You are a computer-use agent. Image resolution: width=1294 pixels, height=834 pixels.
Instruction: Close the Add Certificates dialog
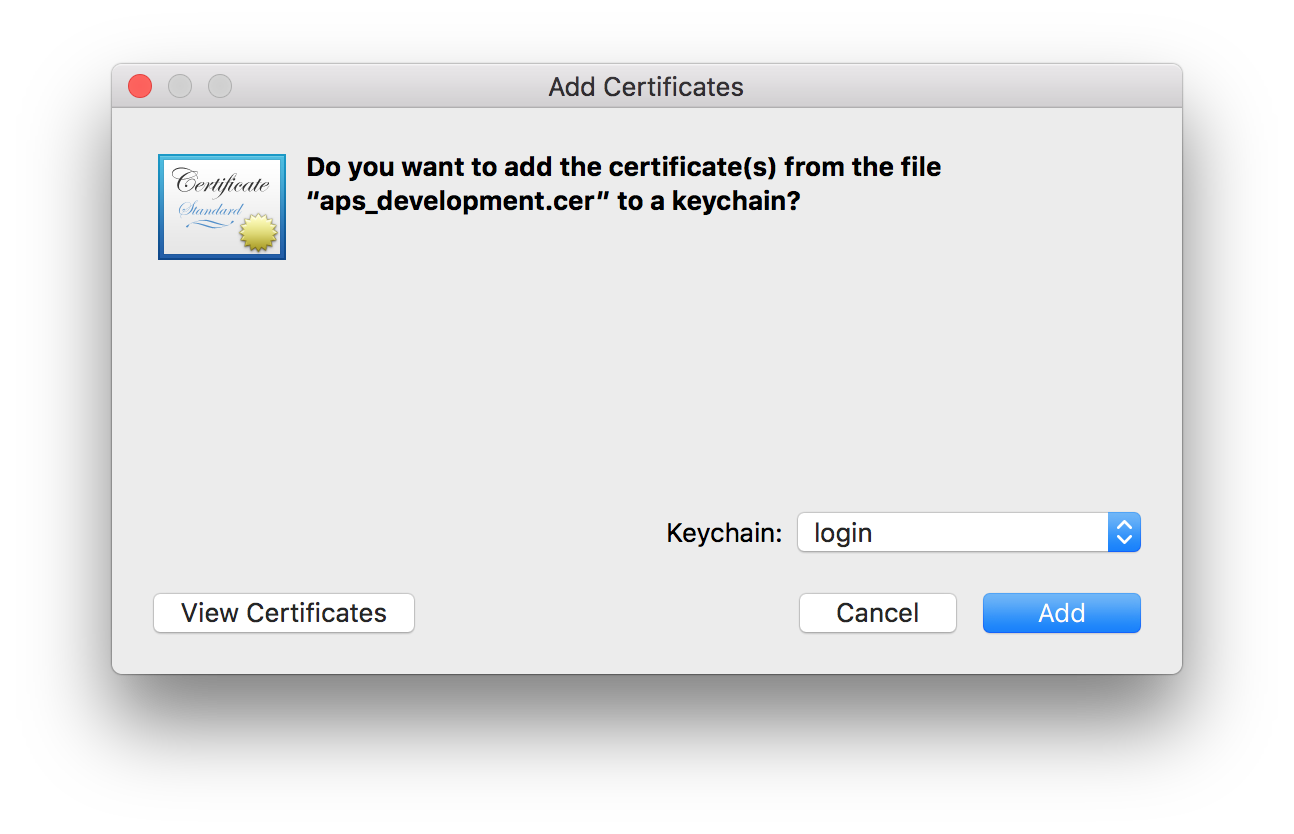tap(140, 87)
